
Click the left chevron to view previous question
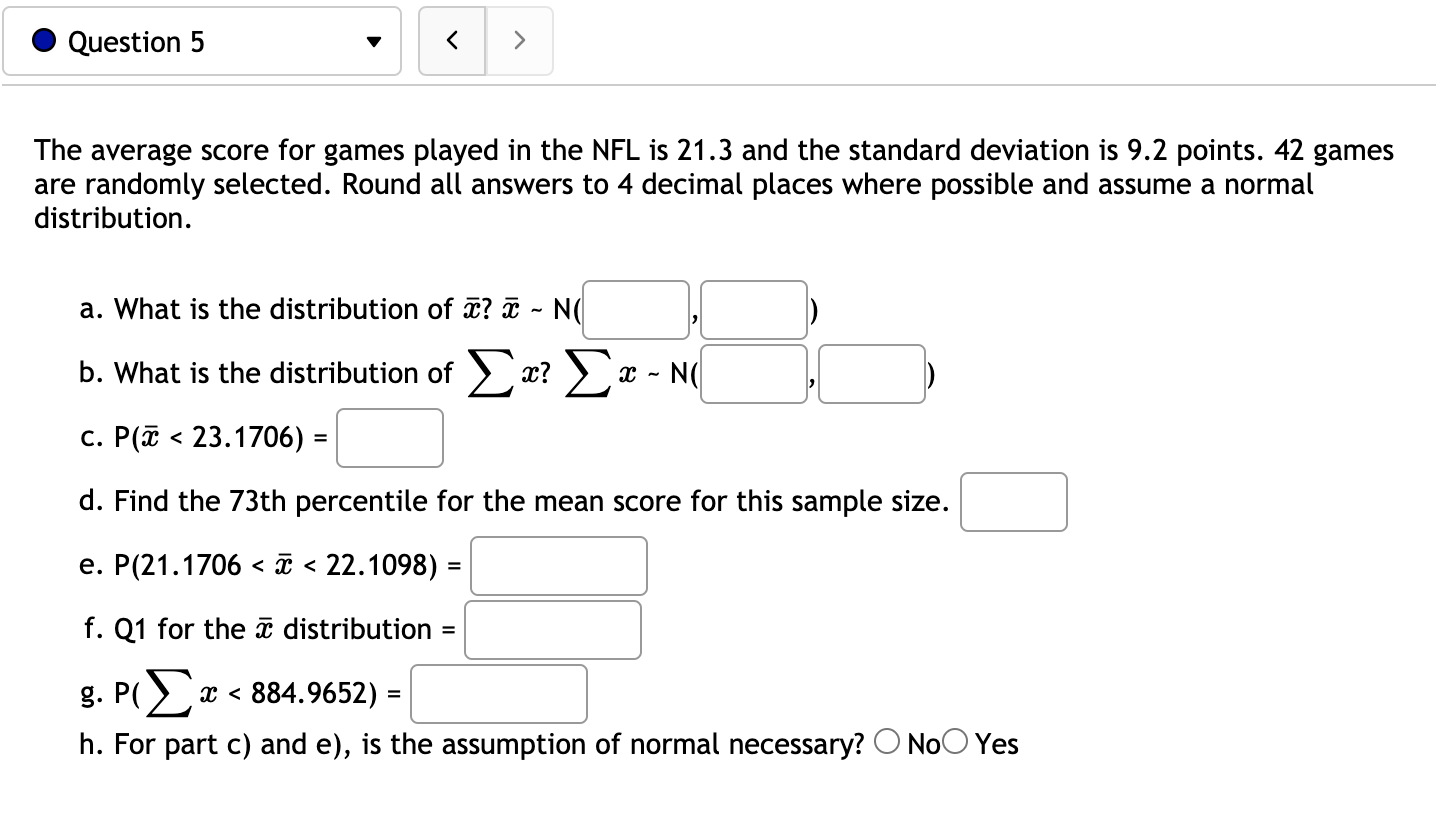[x=451, y=40]
